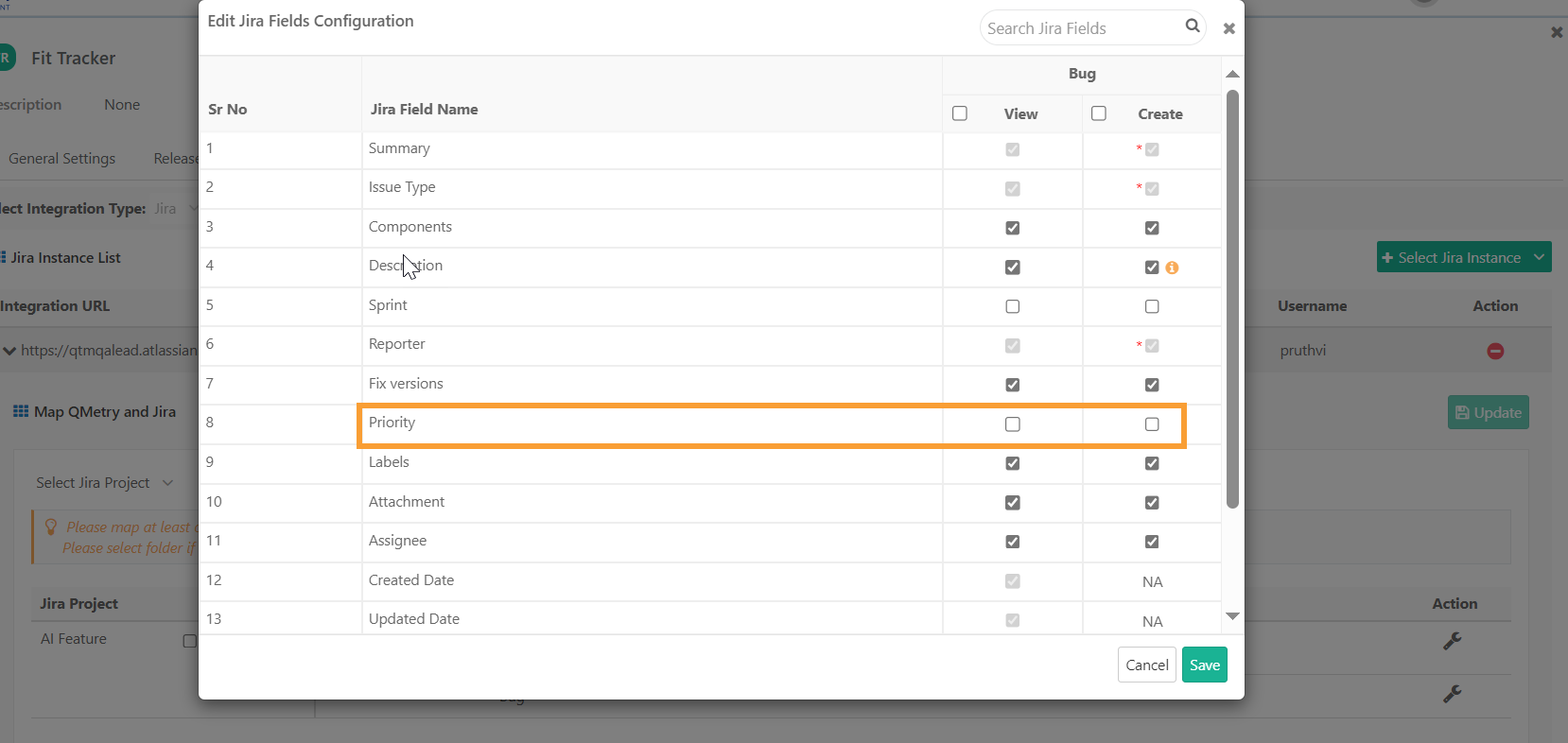Switch to the General Settings tab
1568x743 pixels.
[x=62, y=159]
